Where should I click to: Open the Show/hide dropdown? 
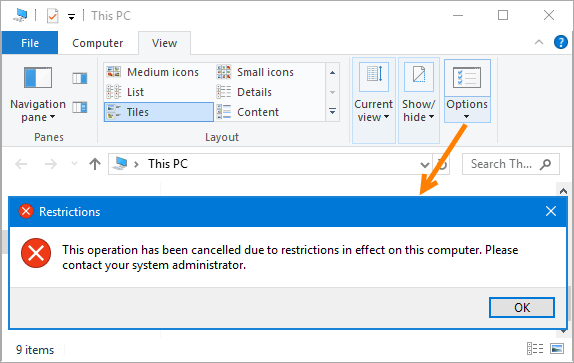pyautogui.click(x=419, y=100)
